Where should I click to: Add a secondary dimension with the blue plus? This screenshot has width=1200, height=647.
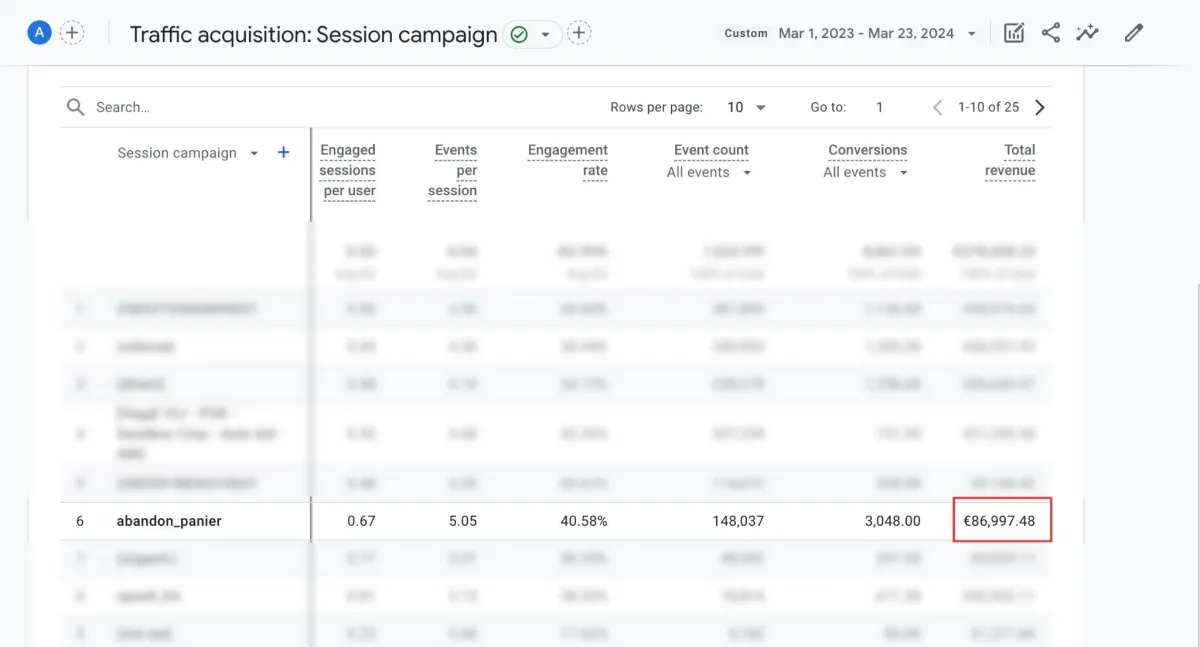click(x=284, y=153)
